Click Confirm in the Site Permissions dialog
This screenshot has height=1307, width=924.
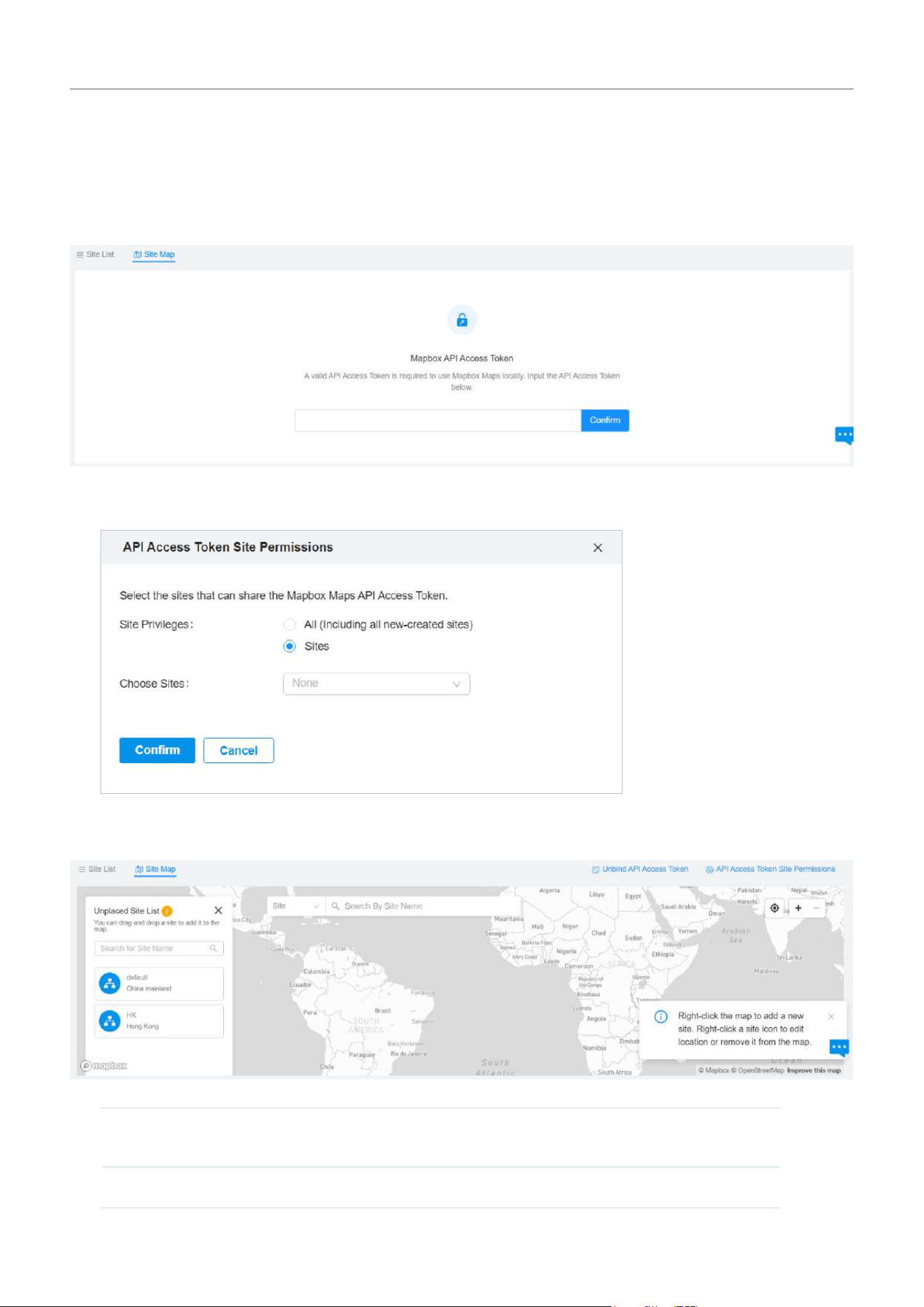point(157,751)
